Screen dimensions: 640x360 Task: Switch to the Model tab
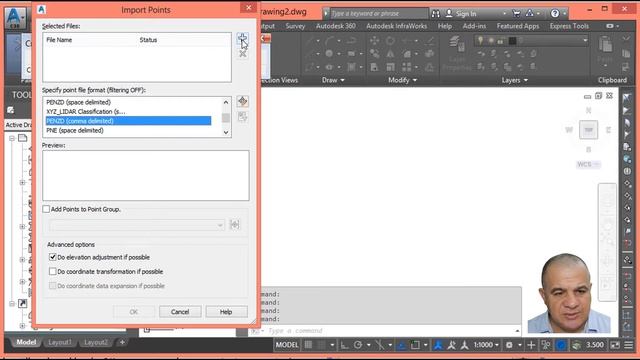26,342
